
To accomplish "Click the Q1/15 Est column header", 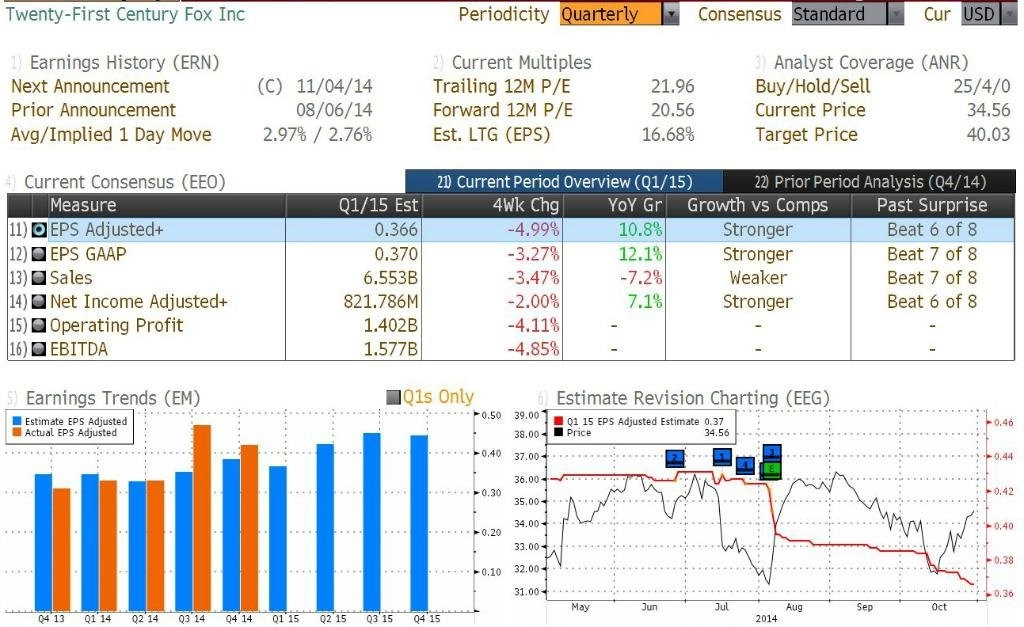I will (x=353, y=205).
